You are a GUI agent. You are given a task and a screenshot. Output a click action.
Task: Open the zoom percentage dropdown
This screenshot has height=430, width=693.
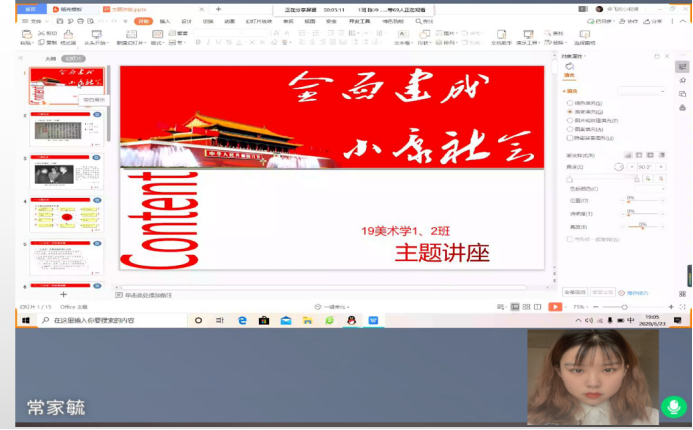click(x=581, y=307)
